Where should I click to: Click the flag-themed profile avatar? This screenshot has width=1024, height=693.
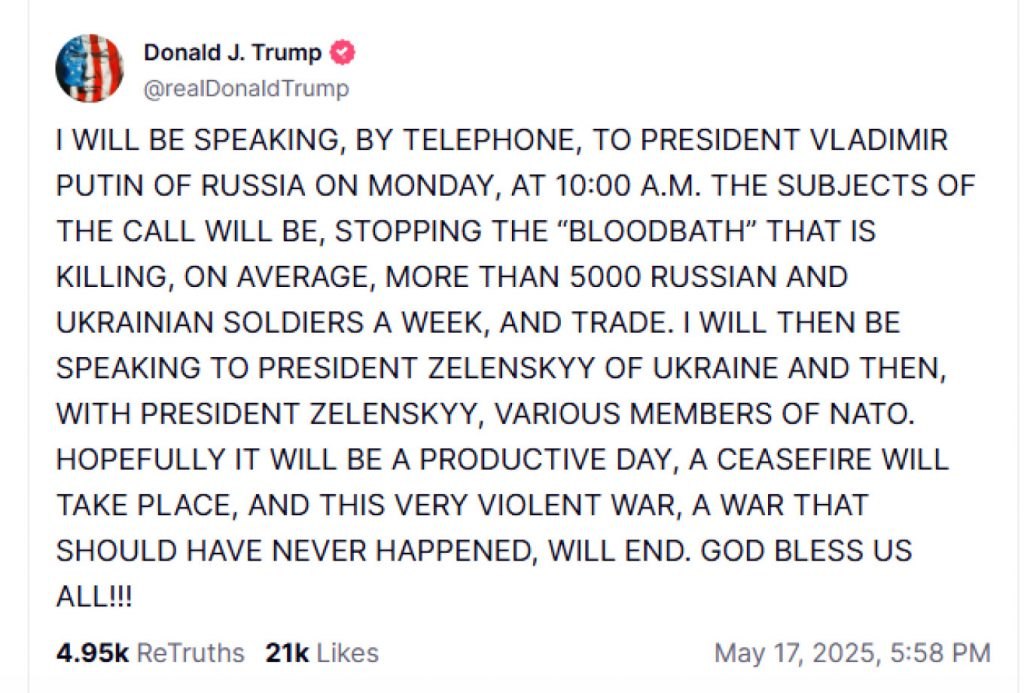[89, 68]
